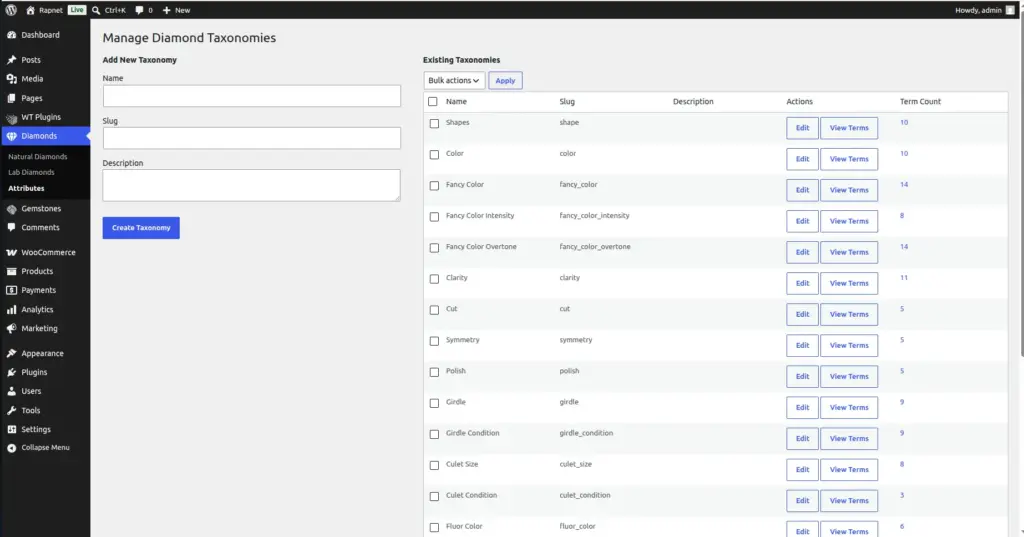
Task: Open the WooCommerce menu label
Action: (x=48, y=252)
